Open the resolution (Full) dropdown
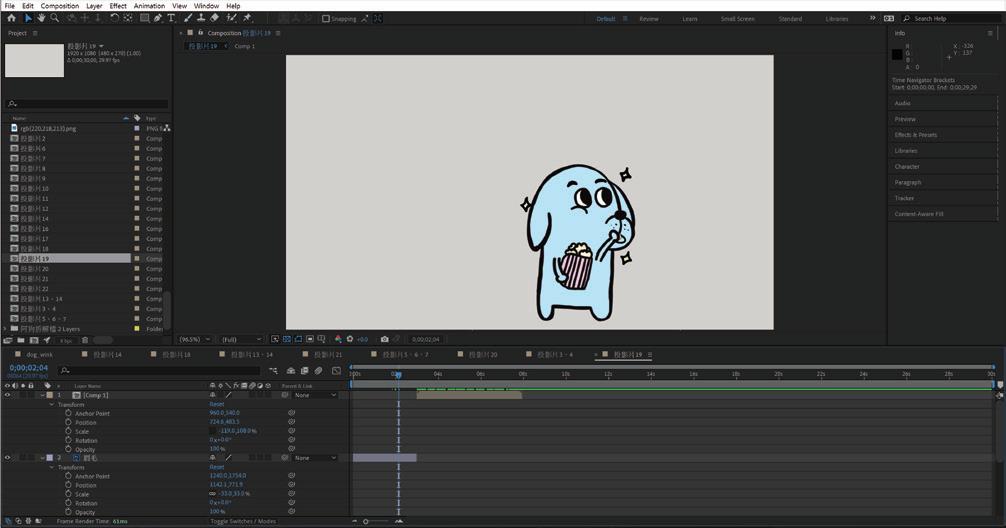1006x528 pixels. pyautogui.click(x=243, y=339)
